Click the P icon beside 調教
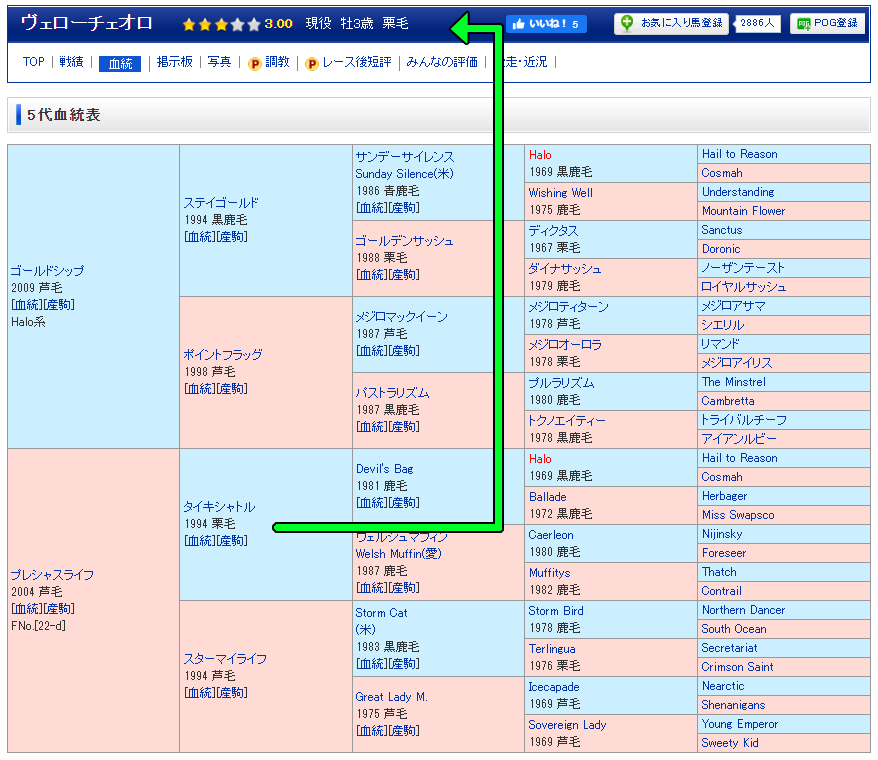The height and width of the screenshot is (760, 878). (255, 63)
